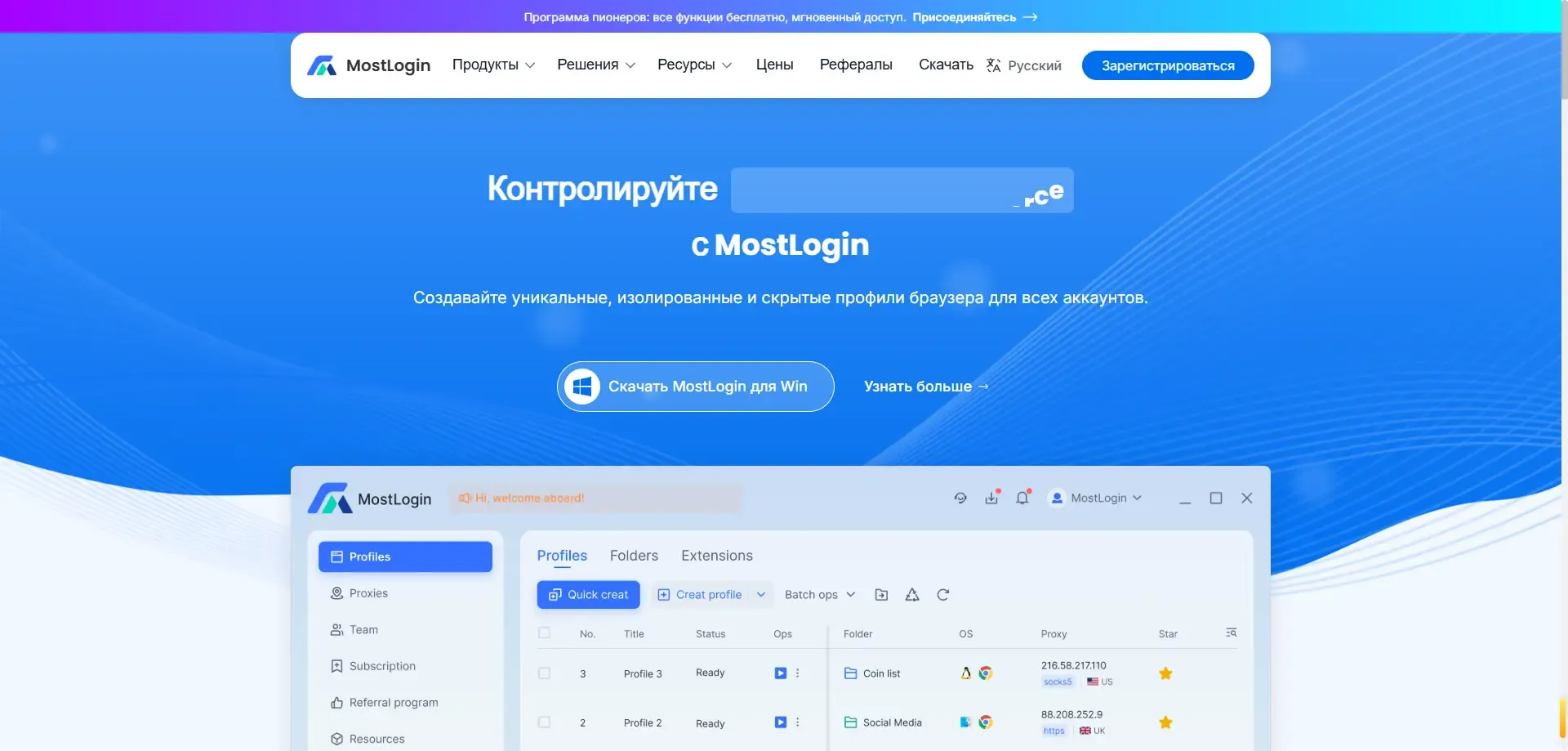Viewport: 1568px width, 751px height.
Task: Open the Batch ops dropdown
Action: pos(820,595)
